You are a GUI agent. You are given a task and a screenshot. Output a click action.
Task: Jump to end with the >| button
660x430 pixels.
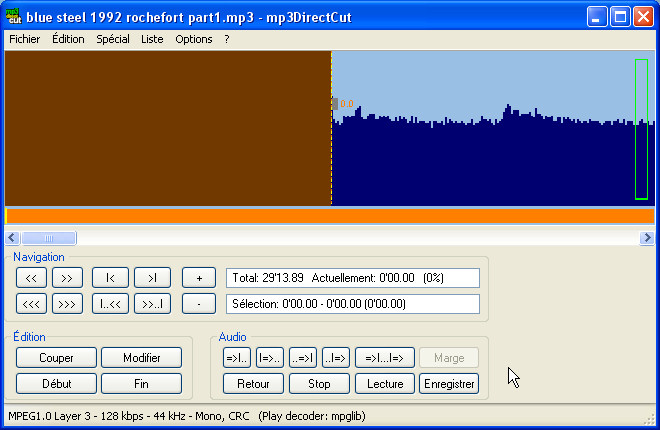[x=153, y=278]
